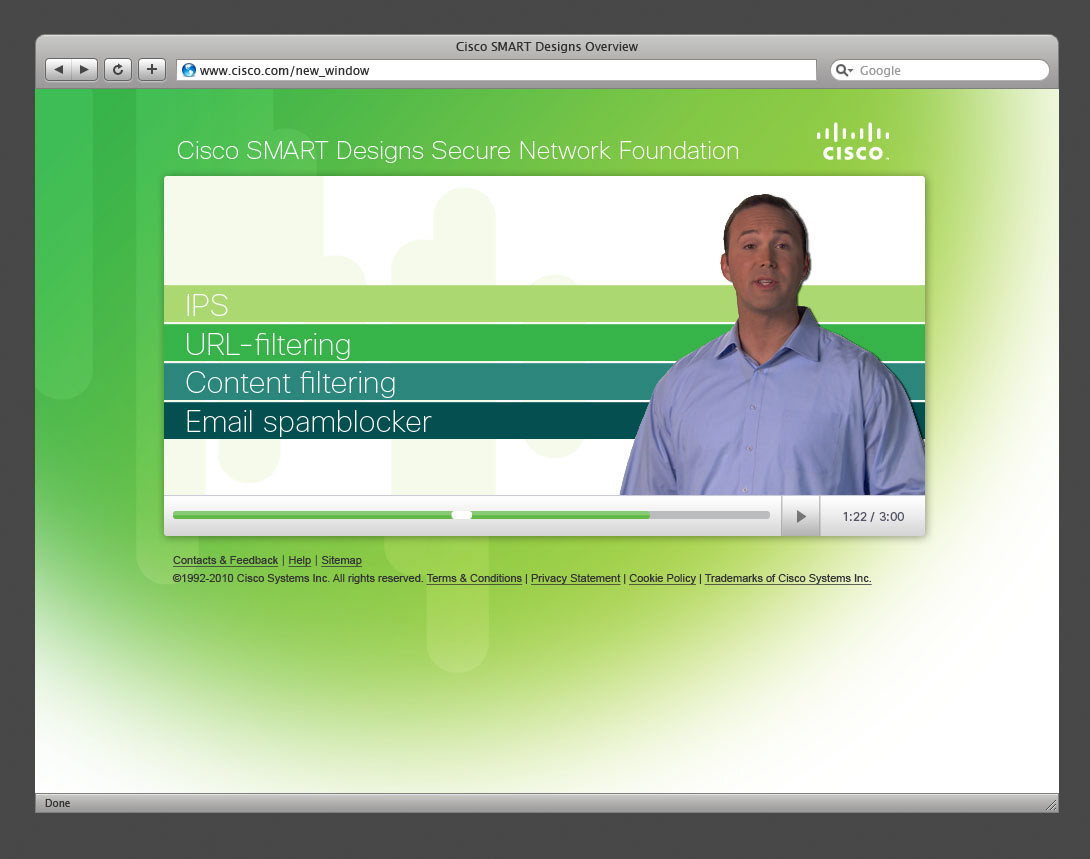The width and height of the screenshot is (1090, 859).
Task: Play the video with the play button
Action: click(801, 516)
